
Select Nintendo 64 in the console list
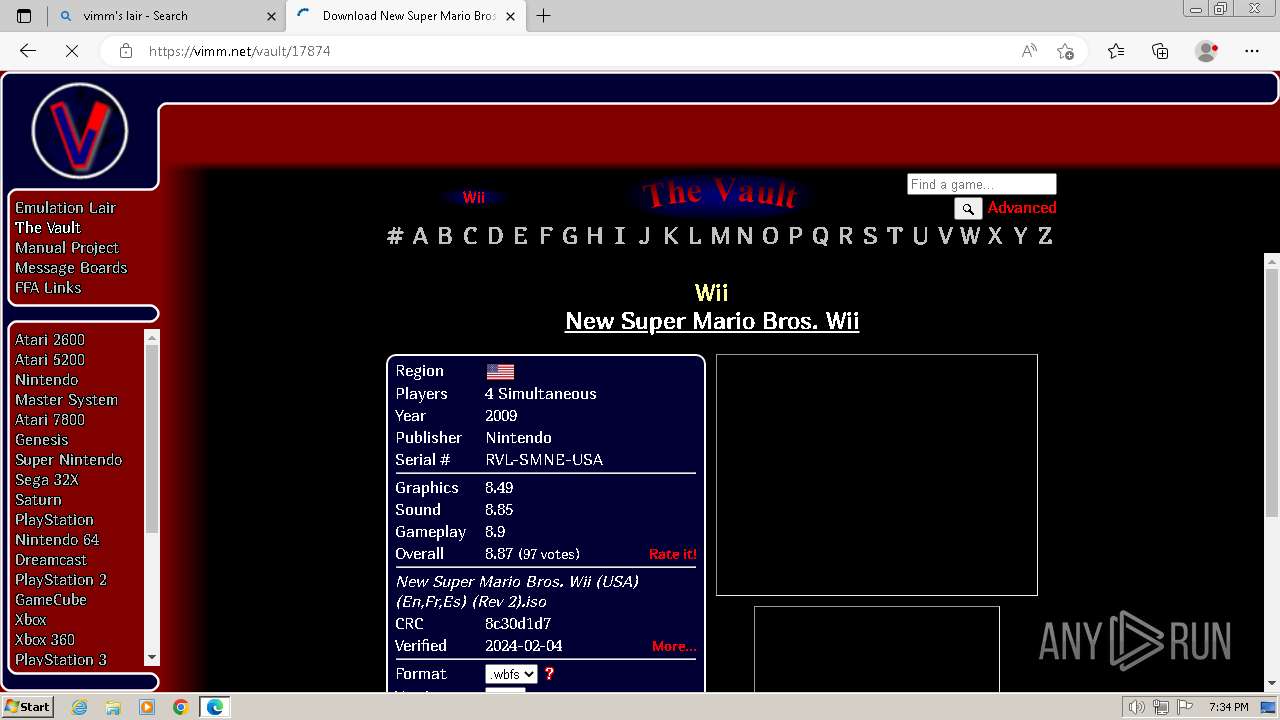point(57,540)
